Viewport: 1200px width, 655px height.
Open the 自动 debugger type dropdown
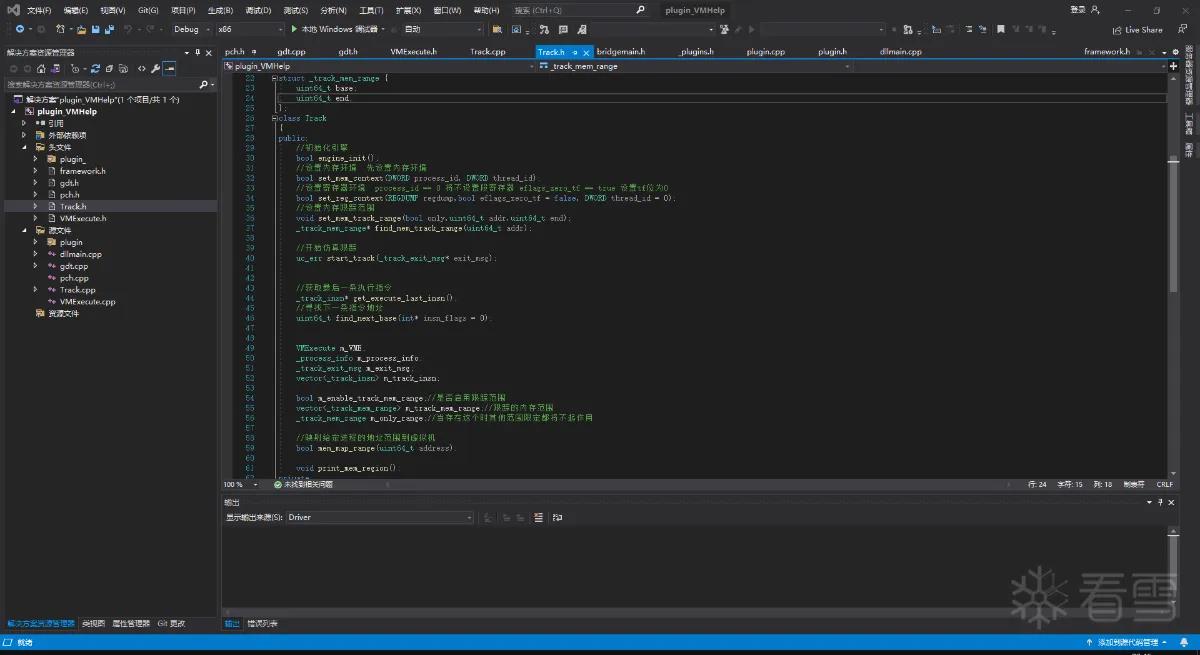443,29
